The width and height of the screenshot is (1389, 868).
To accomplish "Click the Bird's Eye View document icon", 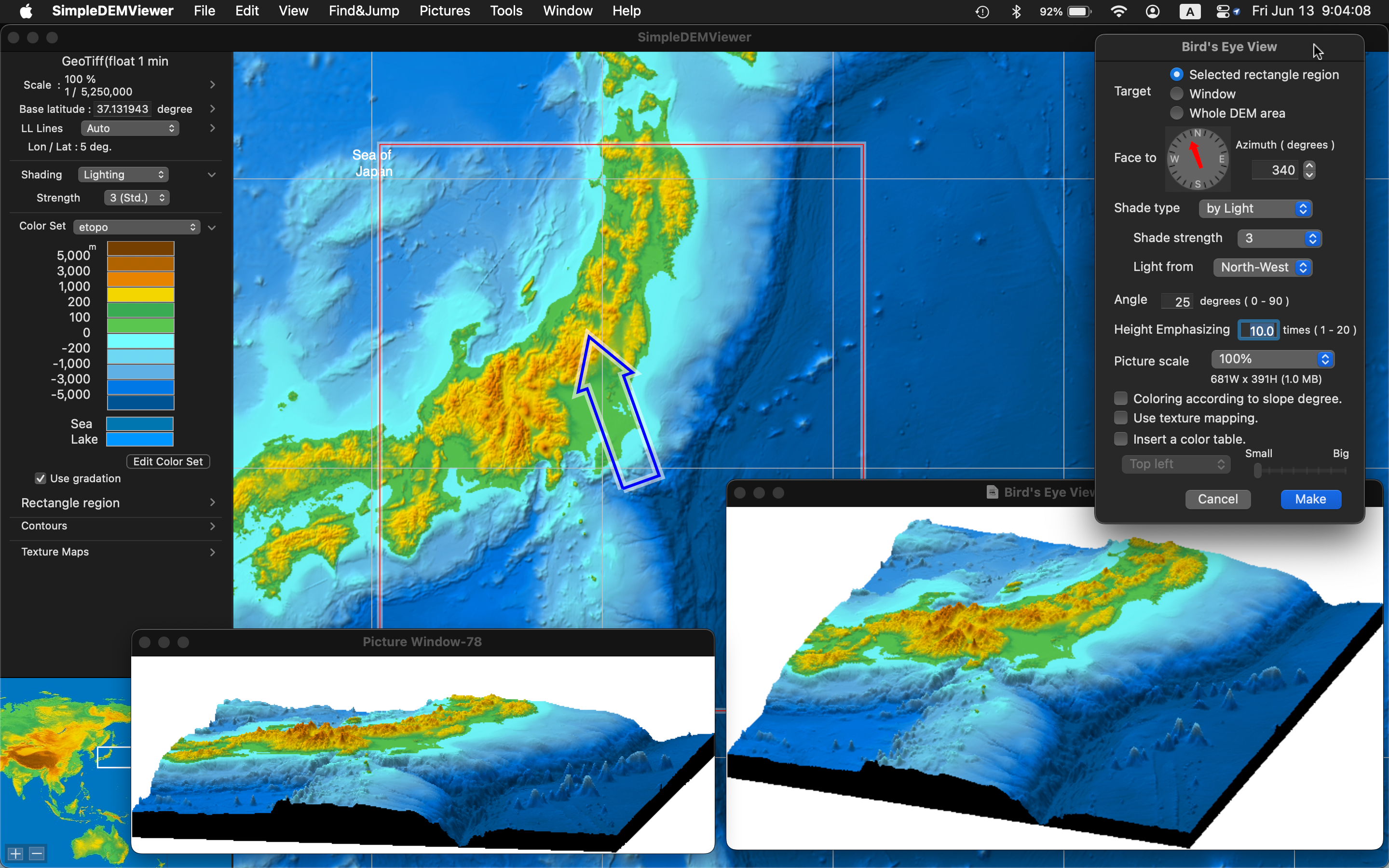I will 992,492.
